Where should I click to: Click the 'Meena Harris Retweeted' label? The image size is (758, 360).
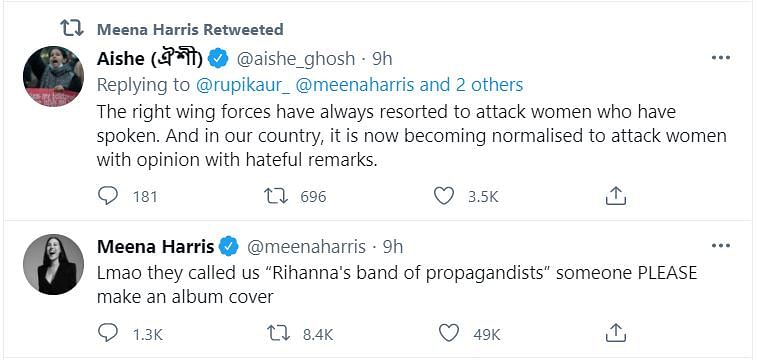[190, 29]
